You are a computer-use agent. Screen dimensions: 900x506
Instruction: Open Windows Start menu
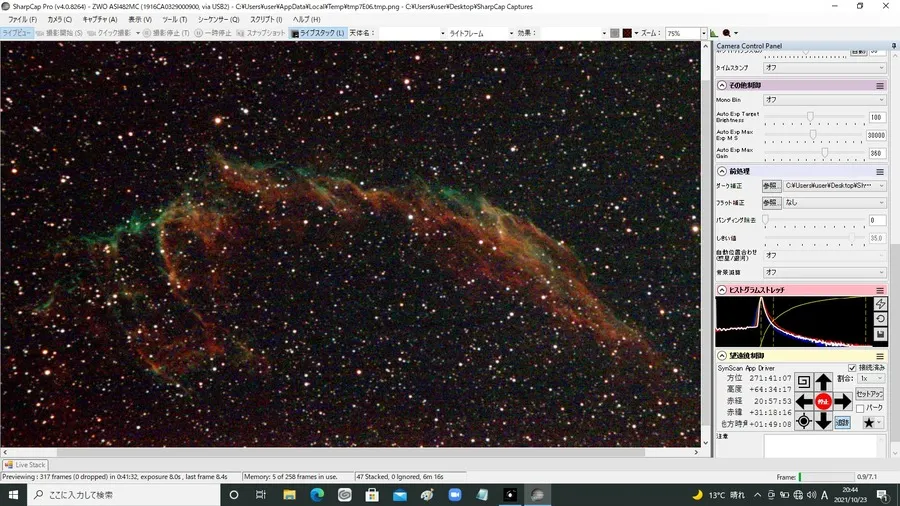(13, 495)
